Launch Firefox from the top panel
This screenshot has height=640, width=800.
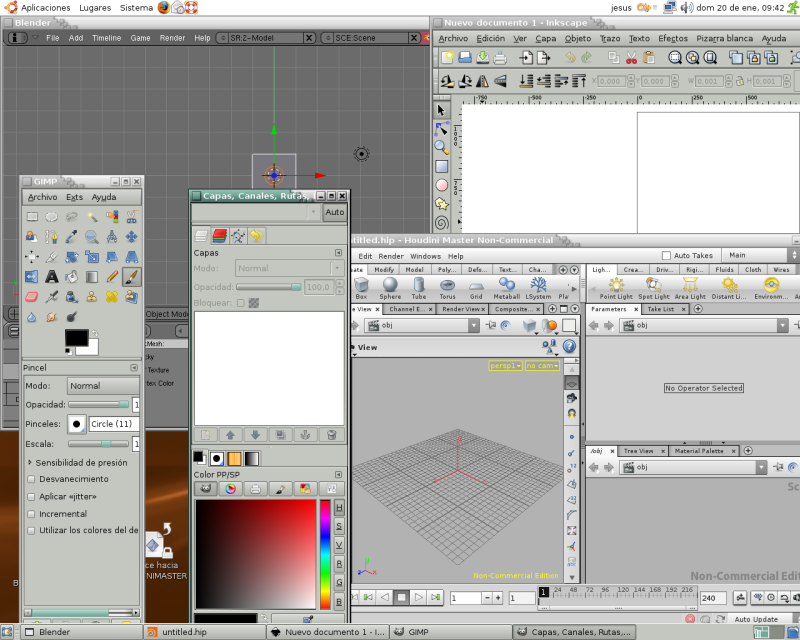point(164,7)
